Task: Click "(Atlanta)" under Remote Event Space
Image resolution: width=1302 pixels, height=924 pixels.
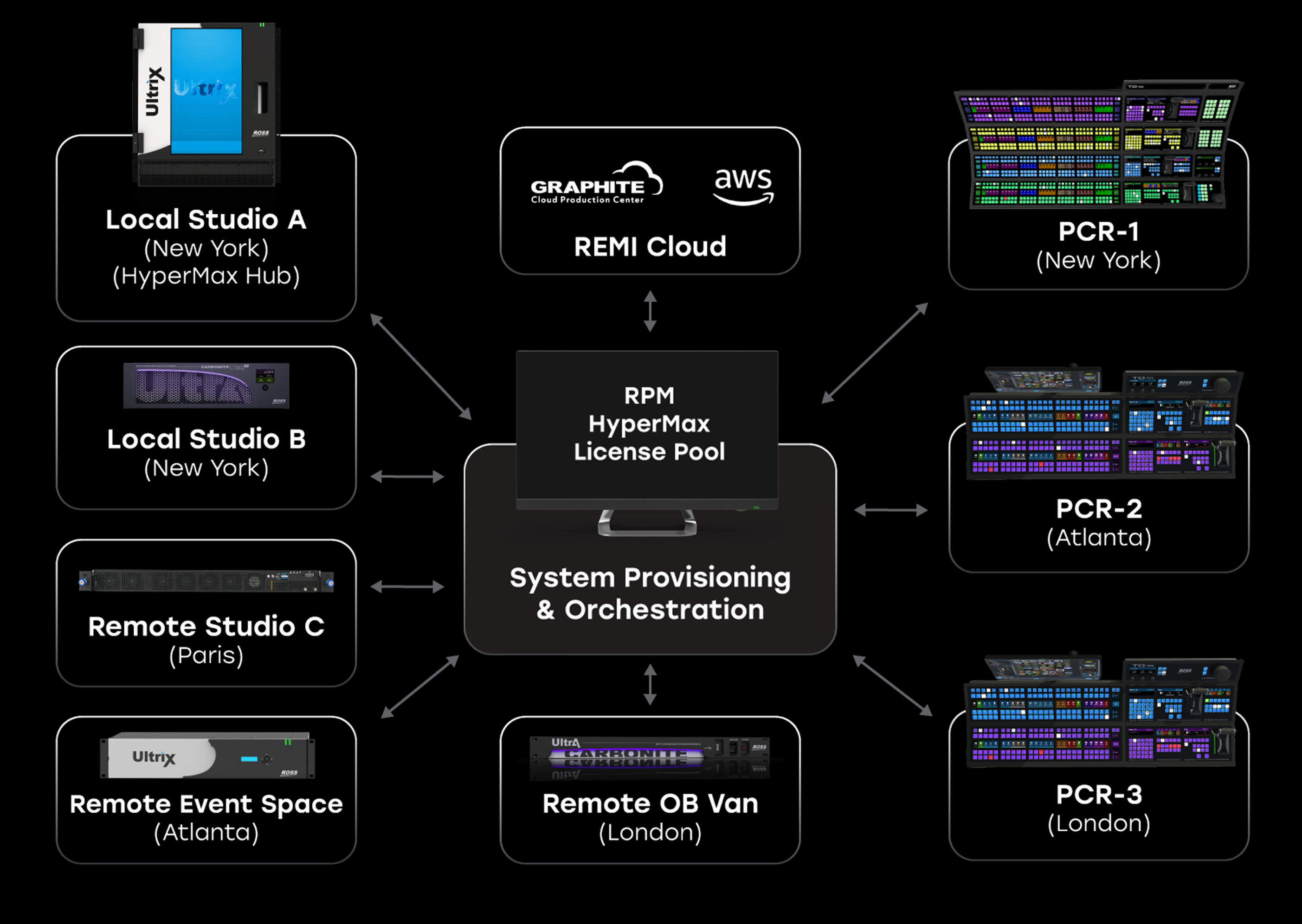Action: coord(206,833)
